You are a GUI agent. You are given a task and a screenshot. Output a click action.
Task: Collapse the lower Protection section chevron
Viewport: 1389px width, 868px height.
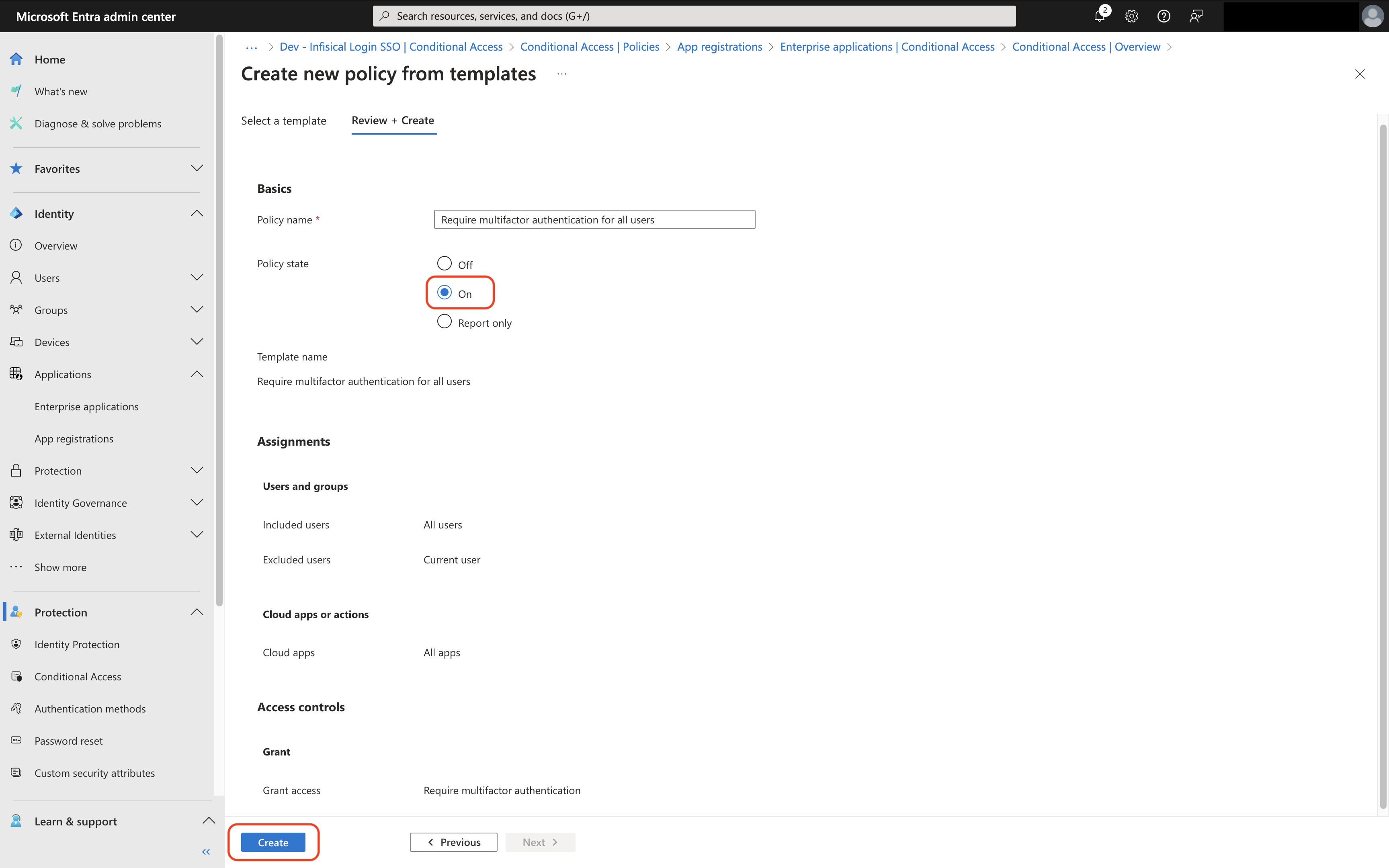pos(197,612)
